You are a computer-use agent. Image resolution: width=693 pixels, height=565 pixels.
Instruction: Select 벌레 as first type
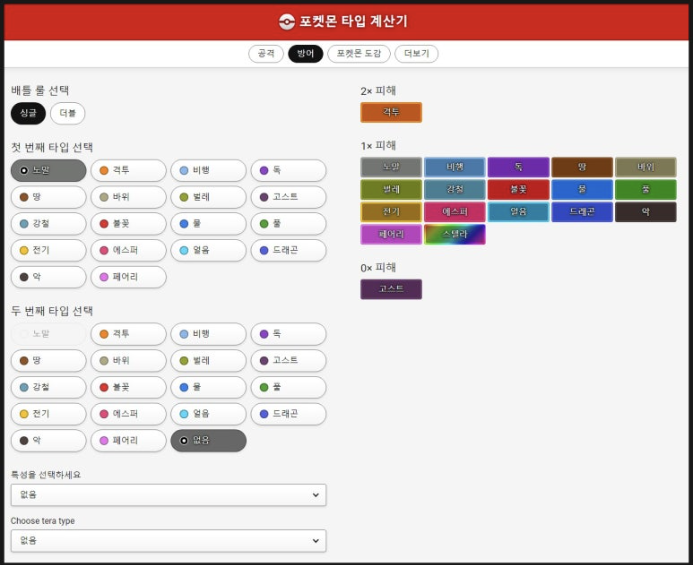pos(209,197)
